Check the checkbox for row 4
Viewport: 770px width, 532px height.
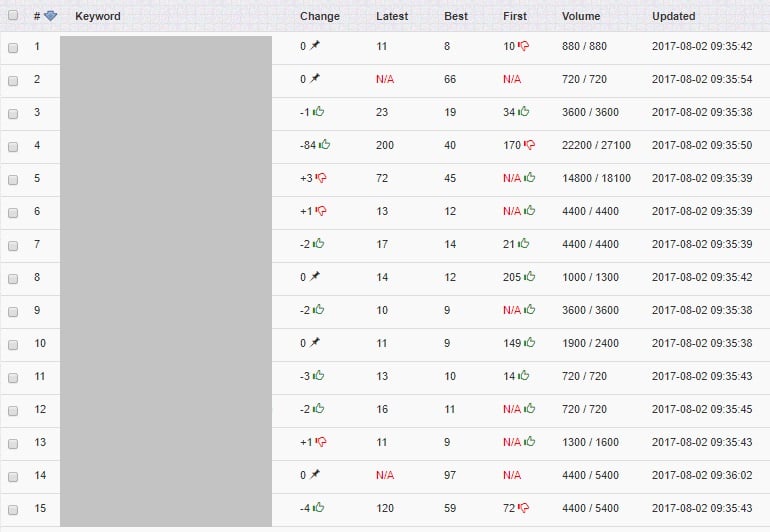(x=13, y=146)
